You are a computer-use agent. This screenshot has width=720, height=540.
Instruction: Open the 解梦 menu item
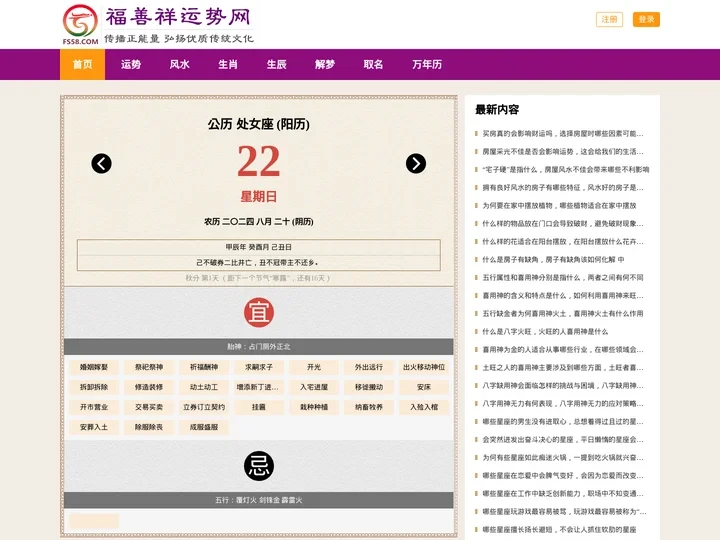coord(325,64)
